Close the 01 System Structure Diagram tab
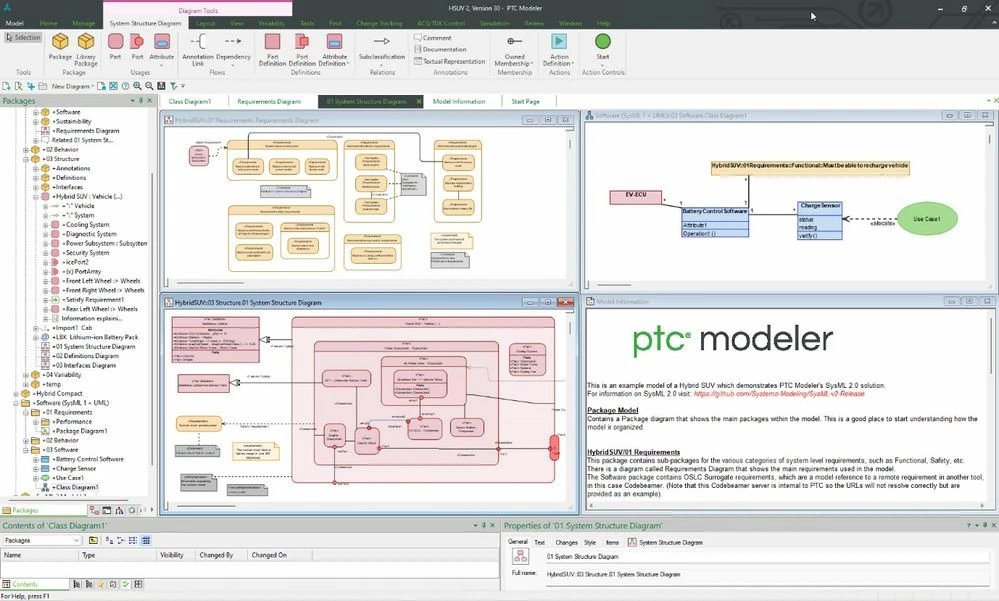This screenshot has height=601, width=999. pyautogui.click(x=419, y=101)
